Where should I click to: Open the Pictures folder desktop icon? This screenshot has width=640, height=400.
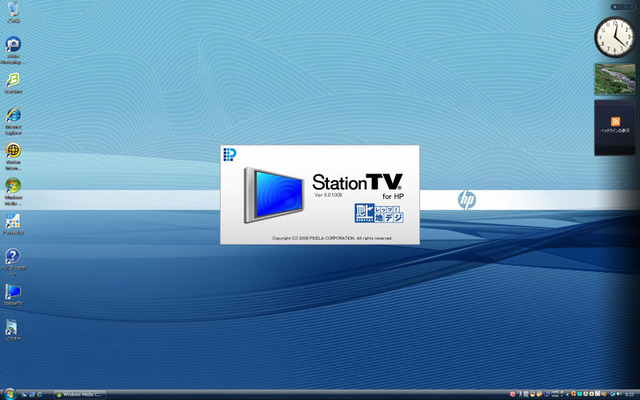[13, 330]
